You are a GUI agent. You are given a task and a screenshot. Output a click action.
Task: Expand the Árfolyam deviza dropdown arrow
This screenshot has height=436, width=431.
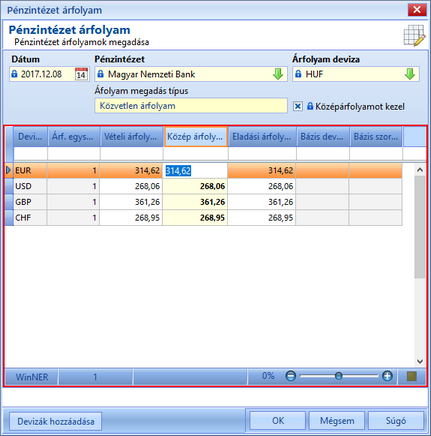(410, 74)
